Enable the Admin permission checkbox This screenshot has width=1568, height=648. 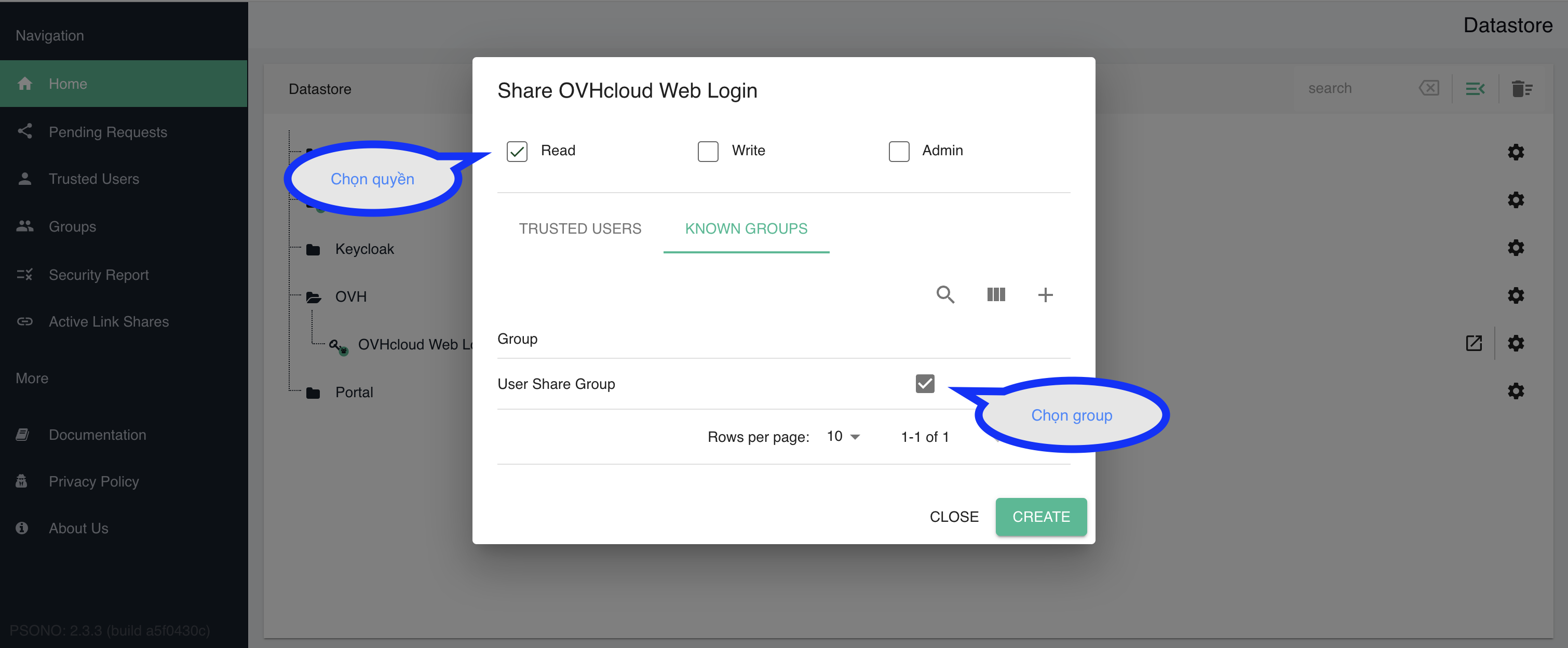898,151
